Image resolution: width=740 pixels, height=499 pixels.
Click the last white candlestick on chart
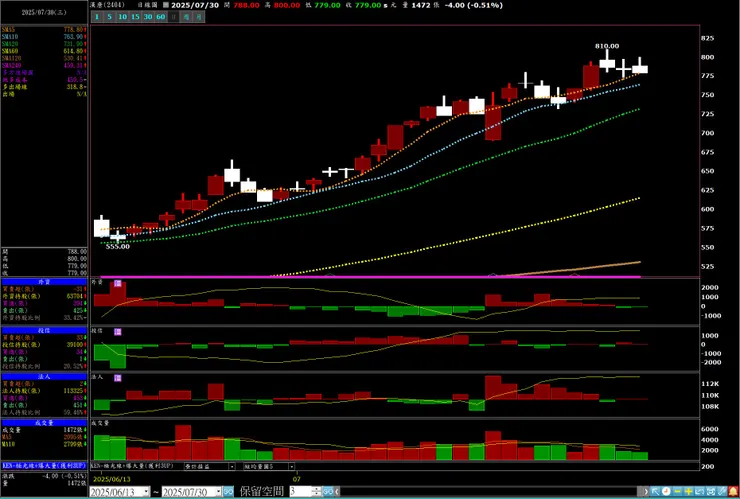click(x=640, y=69)
